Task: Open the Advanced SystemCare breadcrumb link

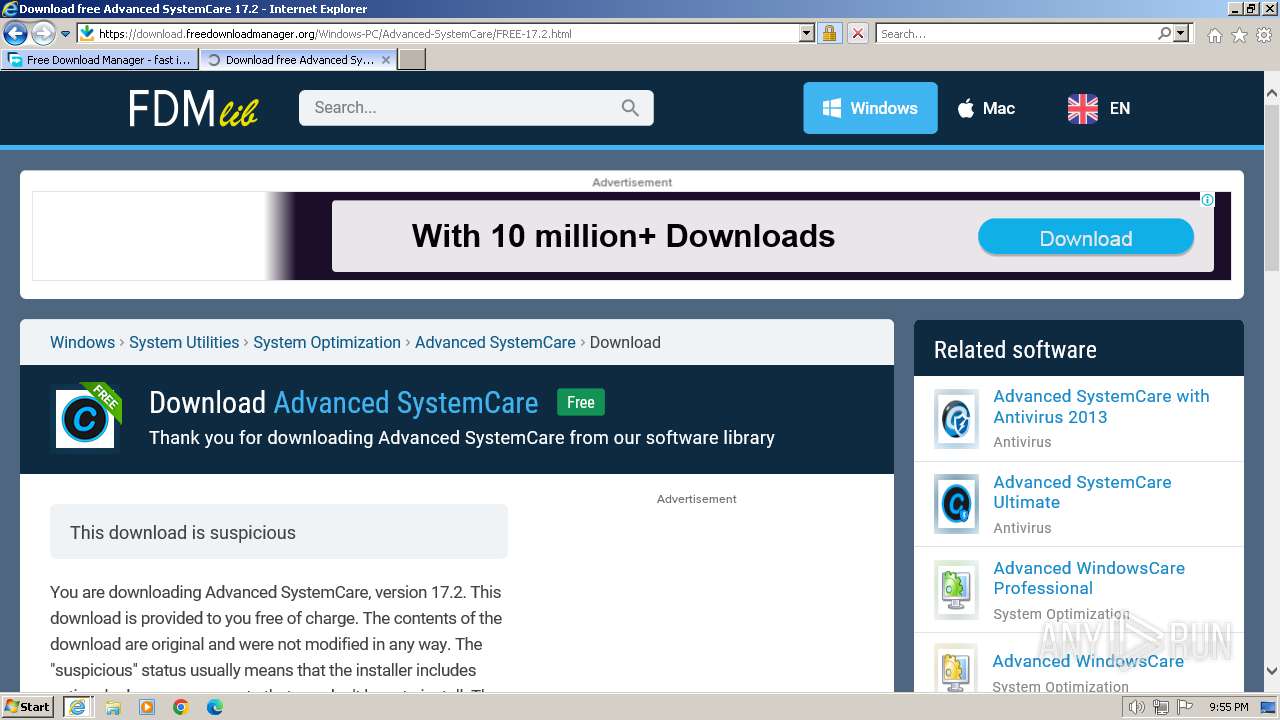Action: 495,342
